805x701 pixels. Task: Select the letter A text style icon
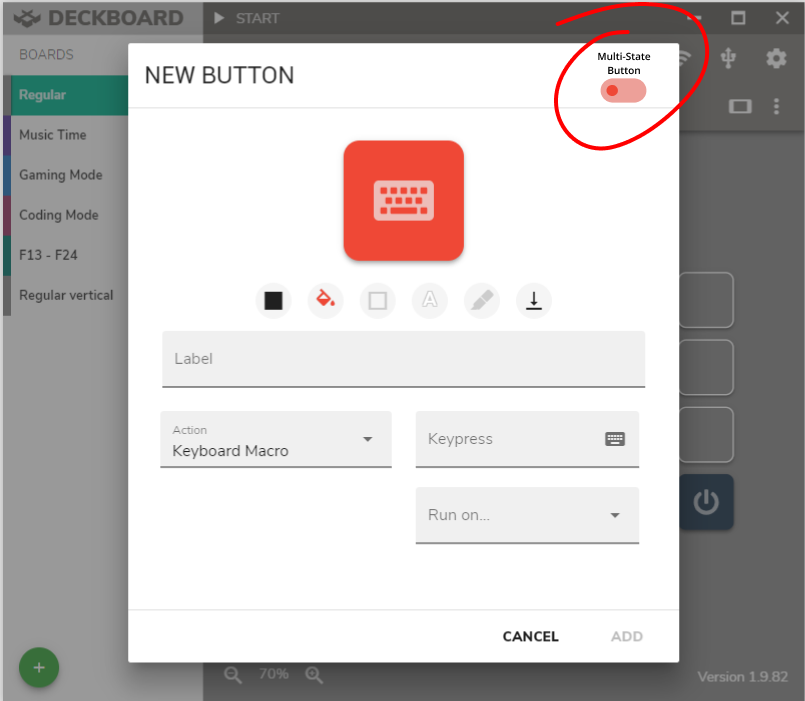429,301
